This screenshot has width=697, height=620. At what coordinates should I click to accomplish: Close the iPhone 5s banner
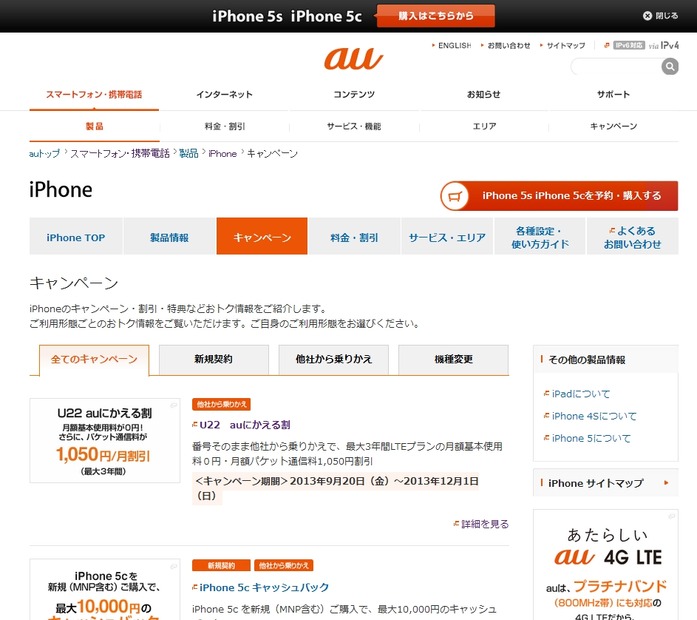(660, 16)
